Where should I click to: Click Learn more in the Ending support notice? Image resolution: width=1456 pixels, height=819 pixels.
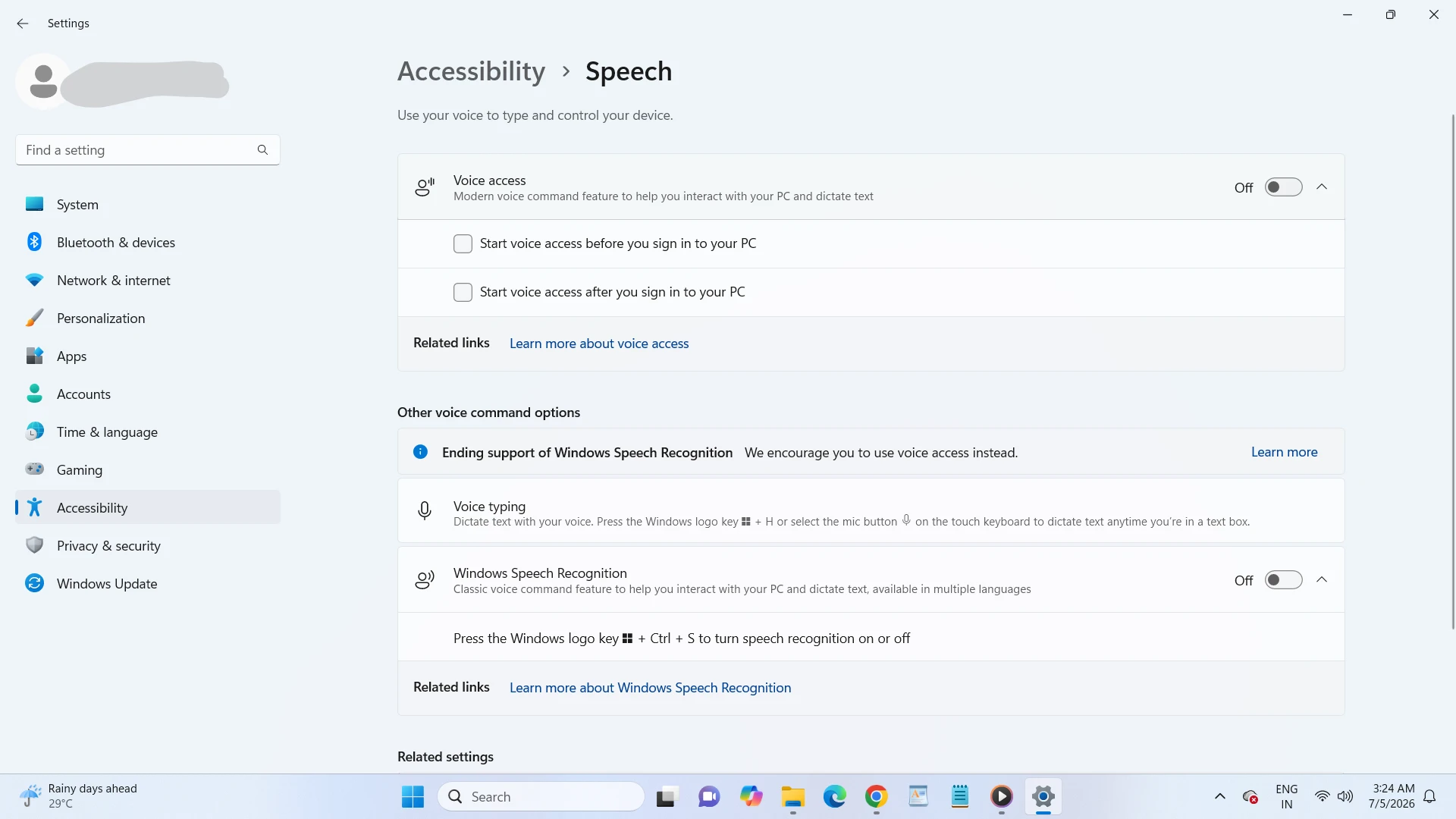[1284, 452]
